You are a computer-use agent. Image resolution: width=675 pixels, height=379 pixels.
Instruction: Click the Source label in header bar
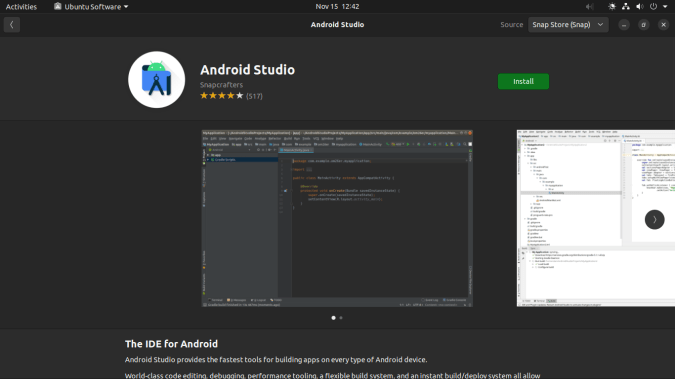point(511,25)
